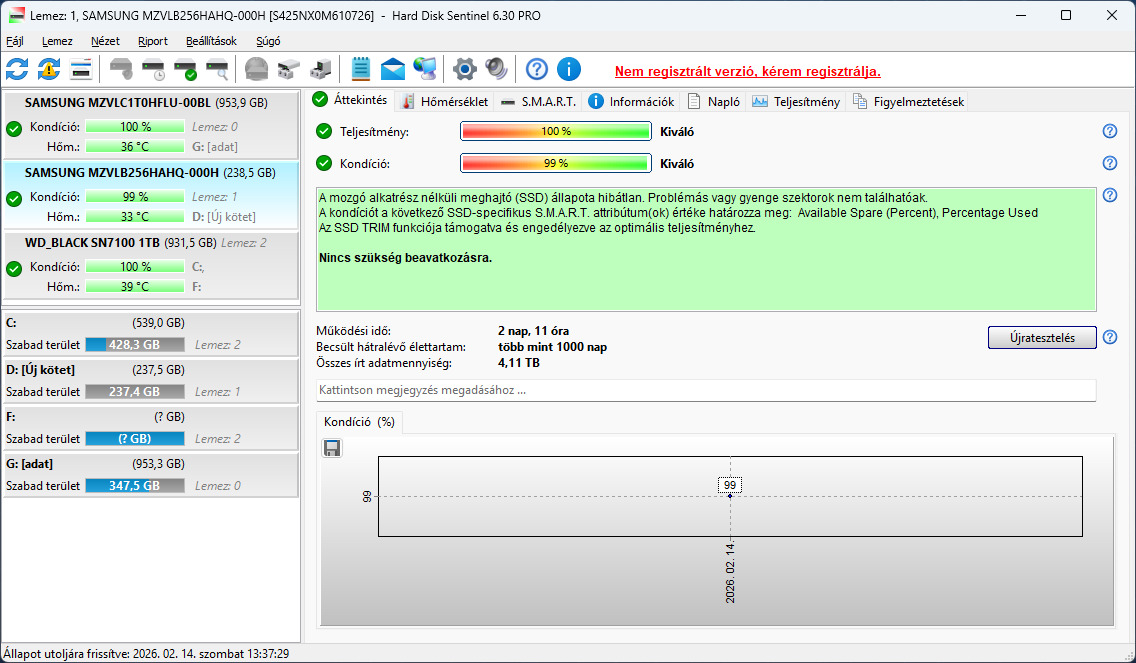
Task: Click the blue info toolbar icon
Action: tap(569, 70)
